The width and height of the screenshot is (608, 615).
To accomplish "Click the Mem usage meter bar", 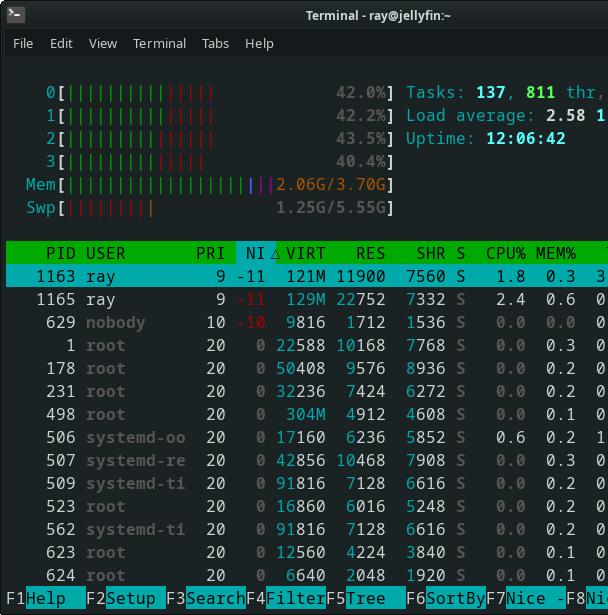I will click(x=225, y=185).
